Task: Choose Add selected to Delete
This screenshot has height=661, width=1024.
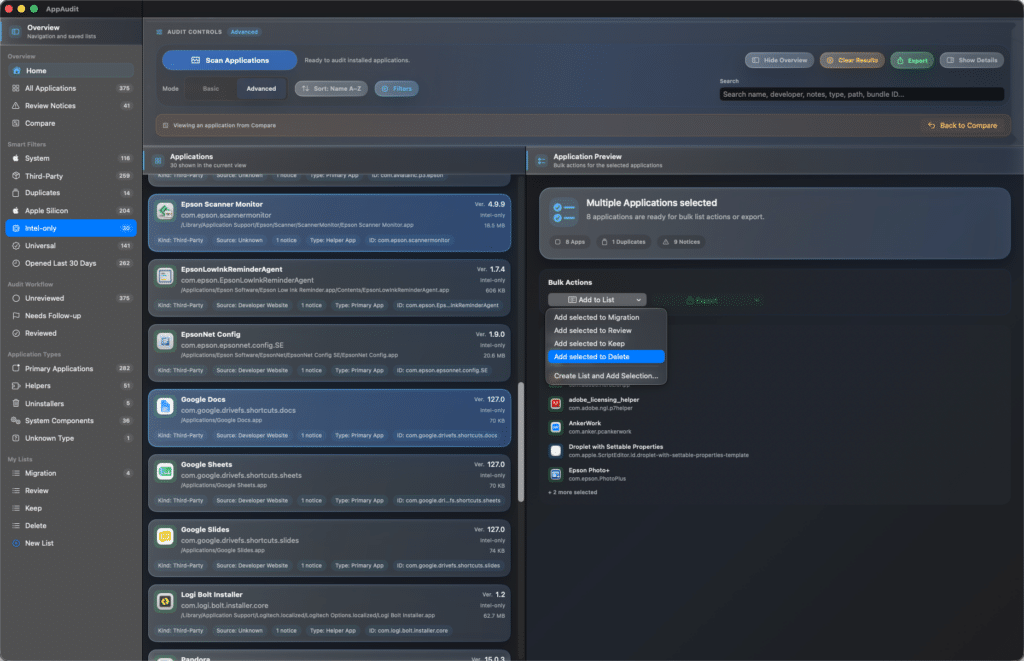Action: [x=606, y=357]
